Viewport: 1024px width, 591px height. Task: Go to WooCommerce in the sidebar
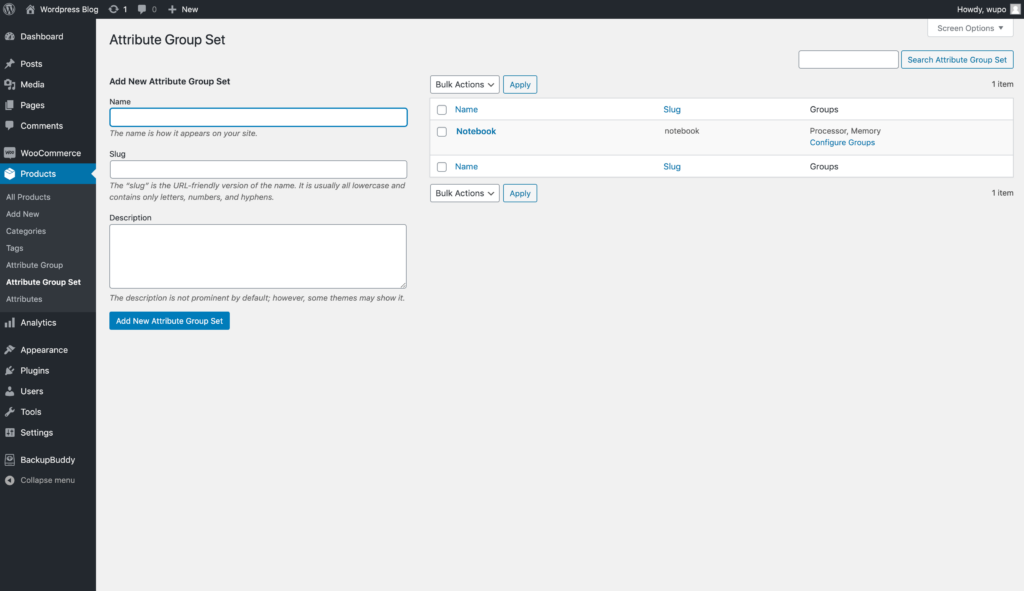point(50,153)
